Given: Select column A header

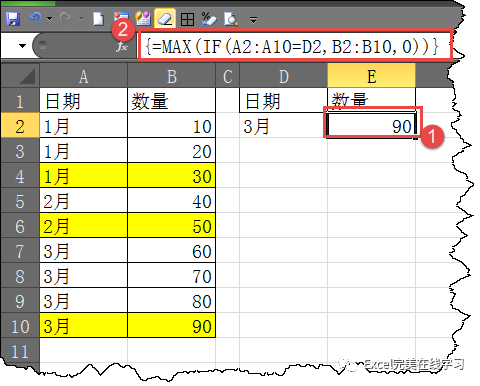Looking at the screenshot, I should (83, 76).
